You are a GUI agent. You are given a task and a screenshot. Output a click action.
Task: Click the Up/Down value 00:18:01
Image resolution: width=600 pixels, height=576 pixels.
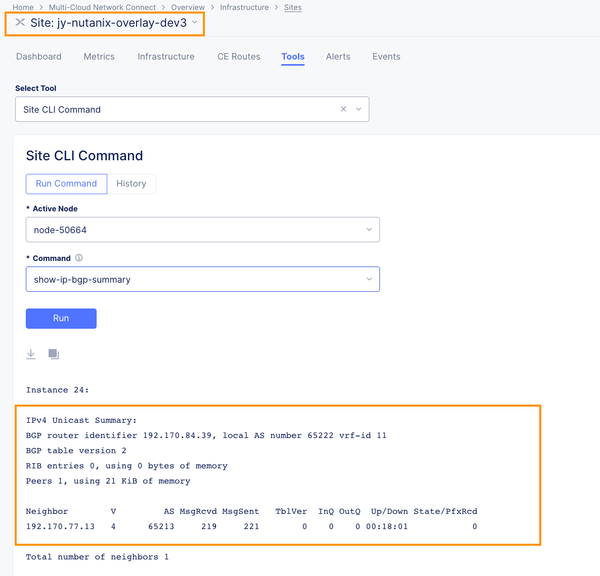[x=387, y=526]
